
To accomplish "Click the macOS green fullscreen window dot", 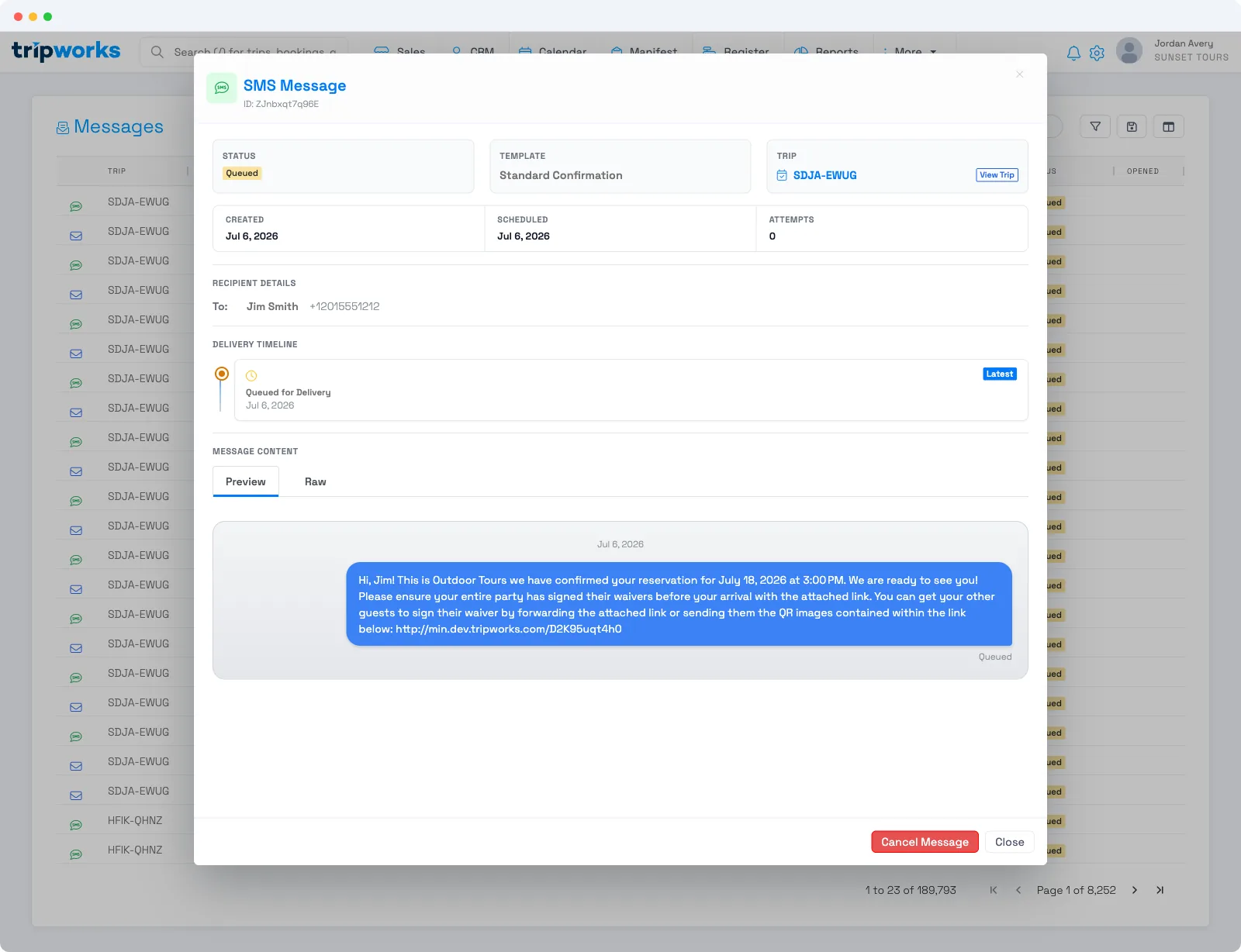I will pyautogui.click(x=48, y=16).
